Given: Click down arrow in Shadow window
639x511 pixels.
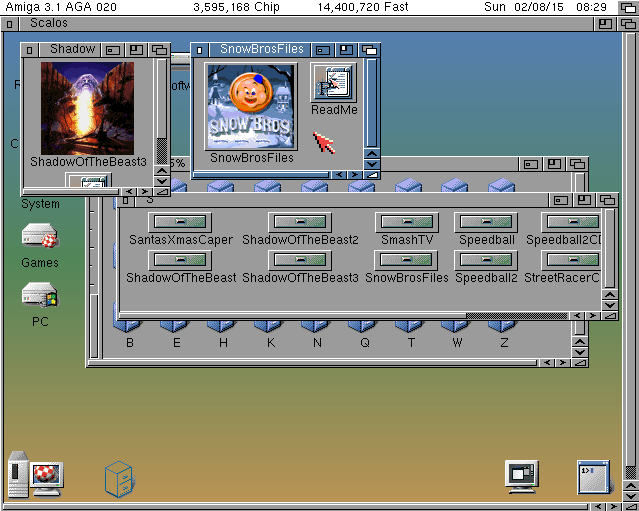Looking at the screenshot, I should 162,181.
